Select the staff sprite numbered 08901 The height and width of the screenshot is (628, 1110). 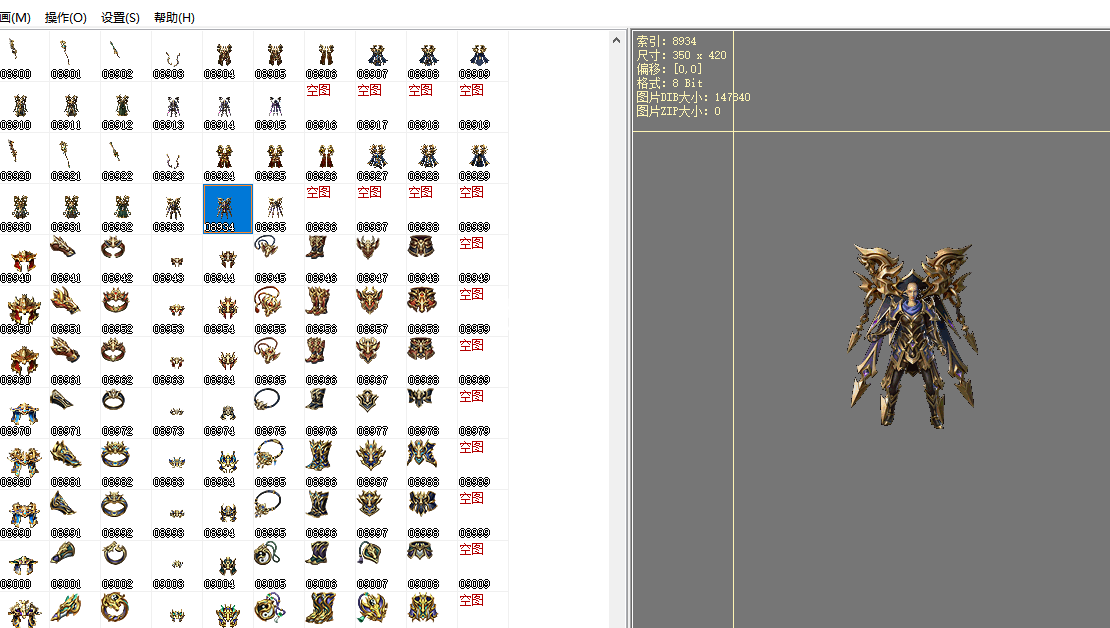66,55
